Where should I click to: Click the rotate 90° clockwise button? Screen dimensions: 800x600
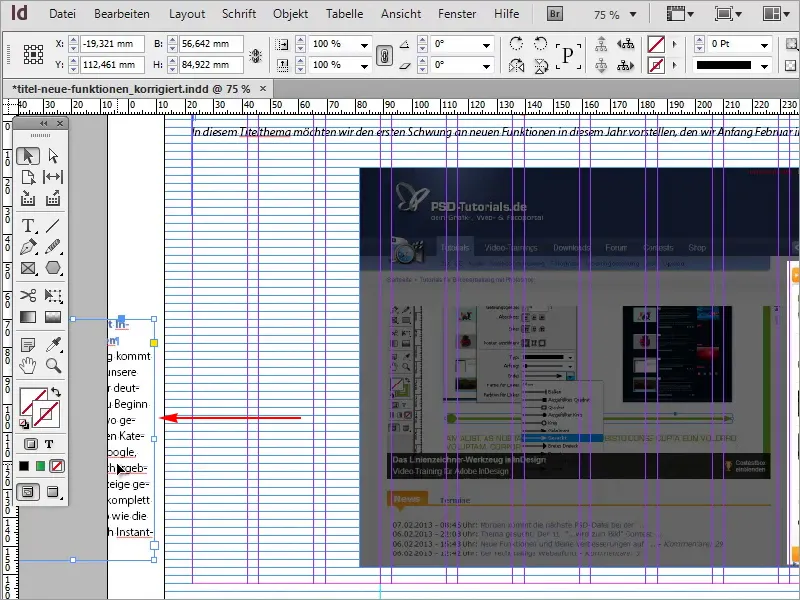(515, 43)
